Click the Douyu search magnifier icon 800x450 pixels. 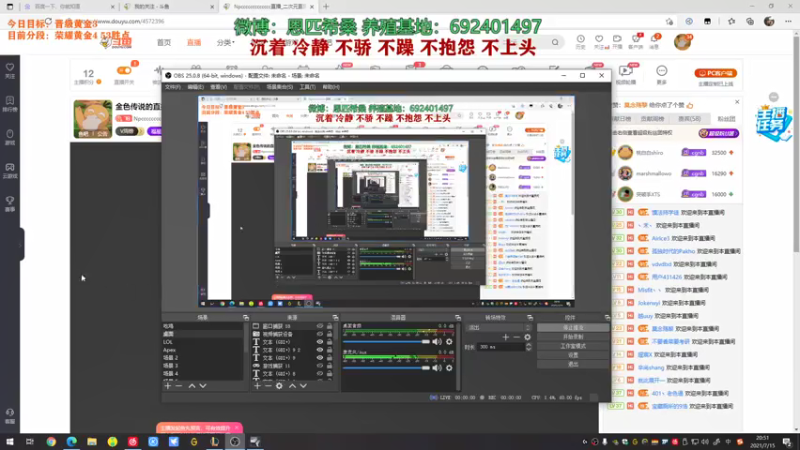[x=555, y=42]
